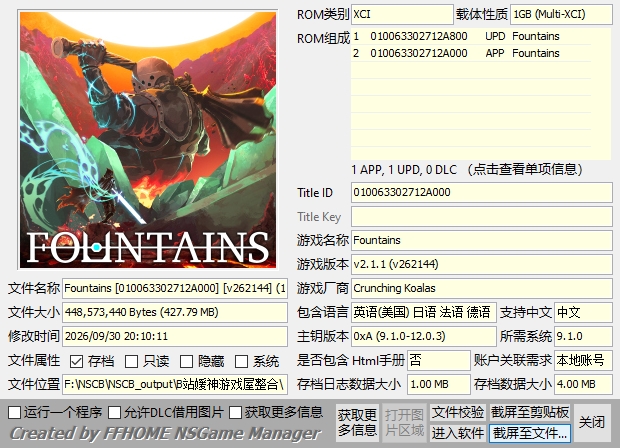This screenshot has width=620, height=448.
Task: Click the 包含语言 languages field
Action: click(x=423, y=312)
